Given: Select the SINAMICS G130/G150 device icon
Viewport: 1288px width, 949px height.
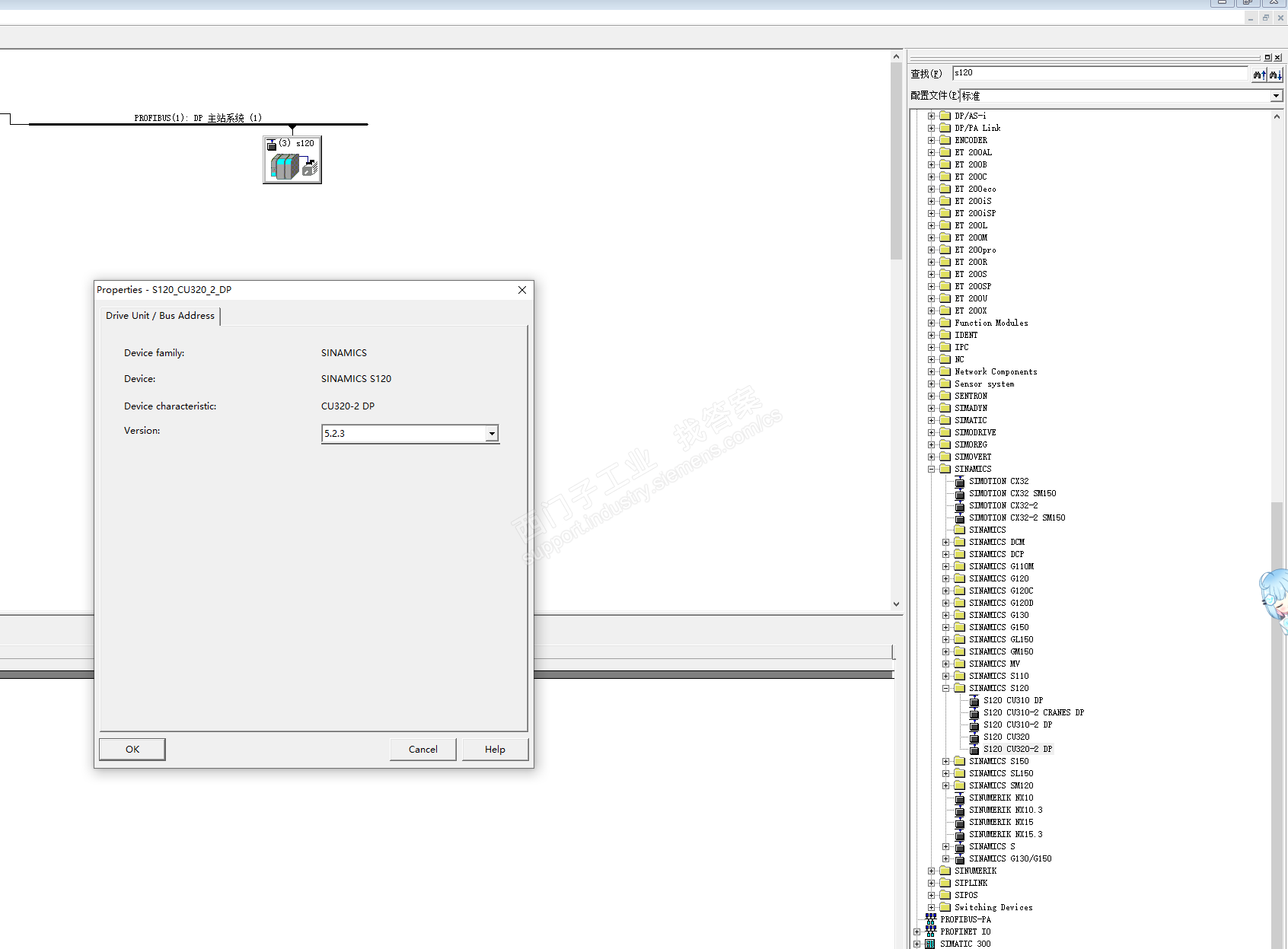Looking at the screenshot, I should (960, 858).
